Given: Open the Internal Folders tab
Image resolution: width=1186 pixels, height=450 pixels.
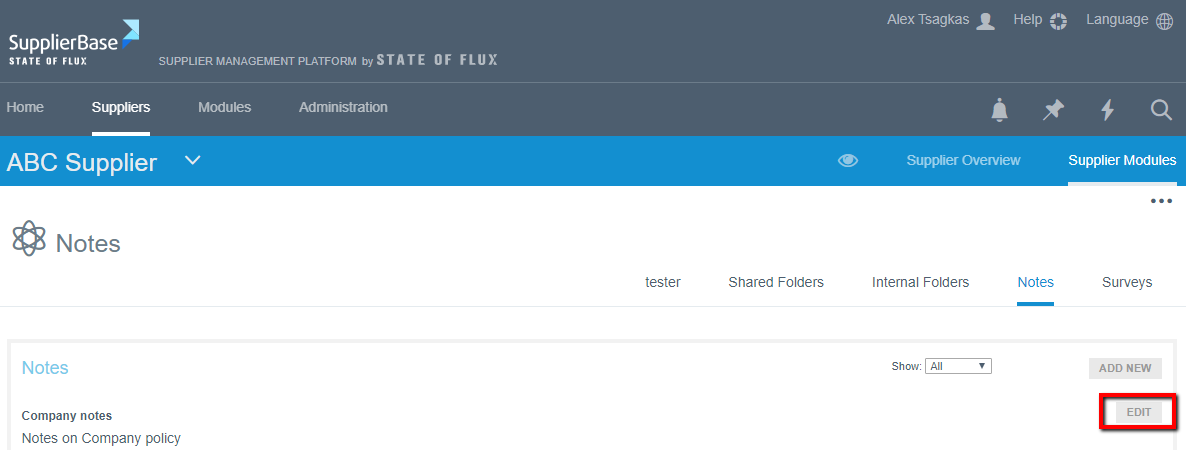Looking at the screenshot, I should pyautogui.click(x=920, y=282).
